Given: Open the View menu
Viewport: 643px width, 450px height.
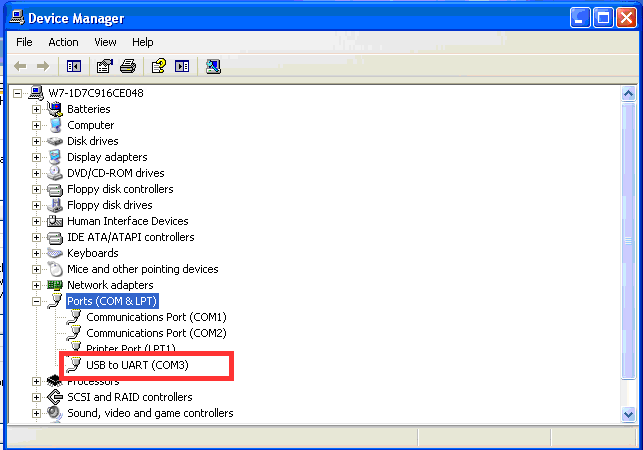Looking at the screenshot, I should pyautogui.click(x=105, y=42).
